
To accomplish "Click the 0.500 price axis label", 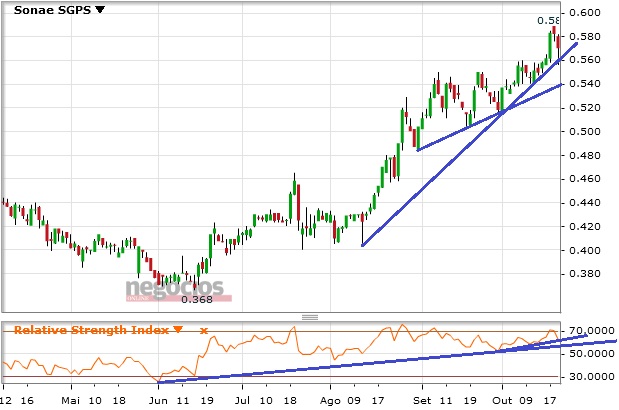I will tap(585, 131).
